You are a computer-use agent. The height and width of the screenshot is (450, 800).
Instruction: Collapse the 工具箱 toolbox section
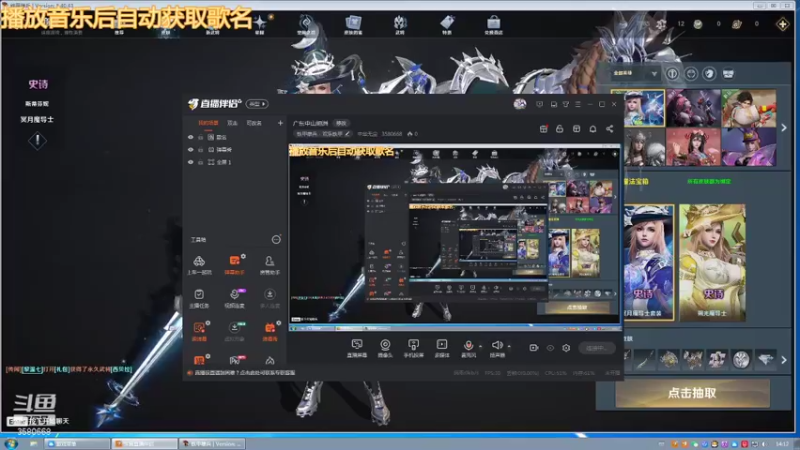[x=276, y=239]
